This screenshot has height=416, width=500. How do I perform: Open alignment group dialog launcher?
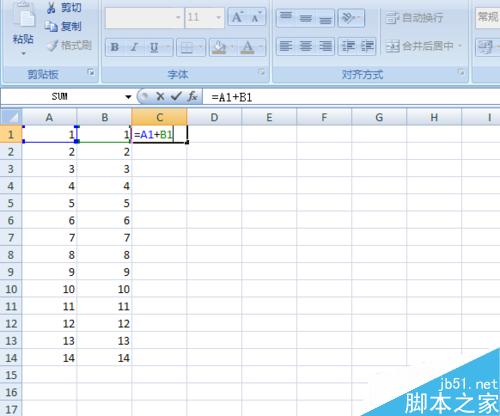pyautogui.click(x=461, y=72)
